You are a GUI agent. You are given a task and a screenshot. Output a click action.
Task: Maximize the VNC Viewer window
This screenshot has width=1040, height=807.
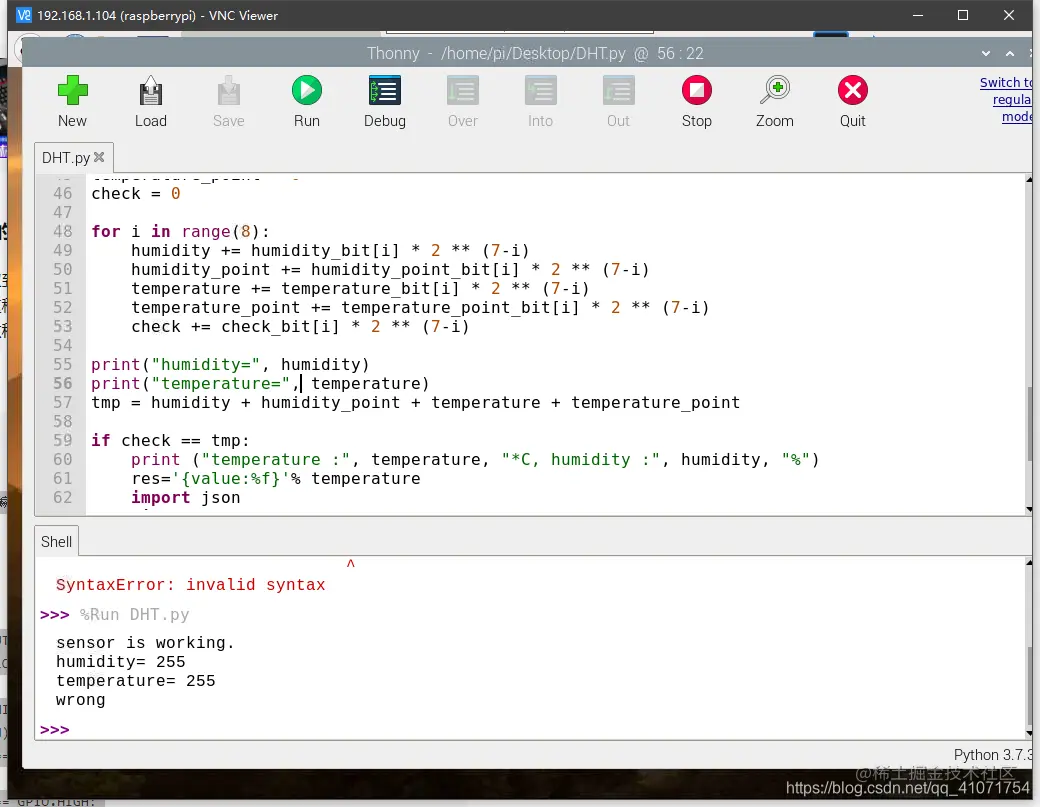[x=963, y=15]
